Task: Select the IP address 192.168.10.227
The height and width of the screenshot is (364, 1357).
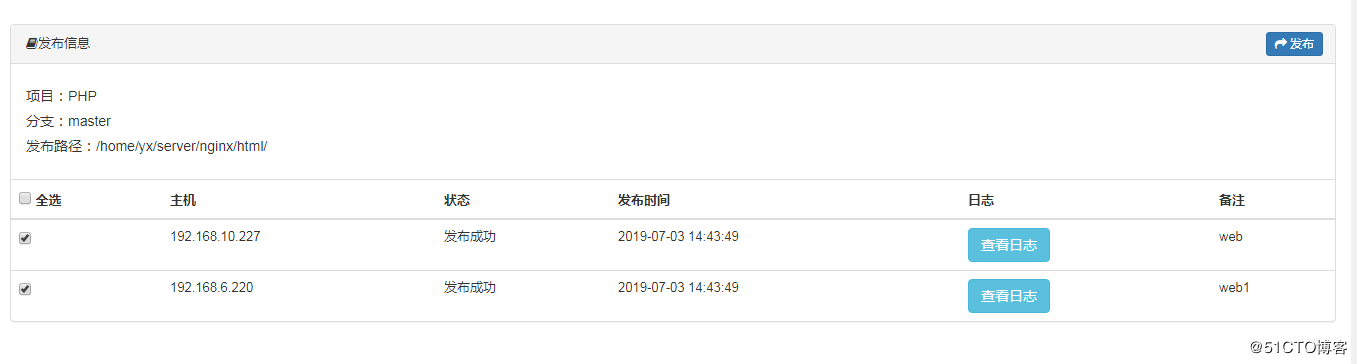Action: (216, 237)
